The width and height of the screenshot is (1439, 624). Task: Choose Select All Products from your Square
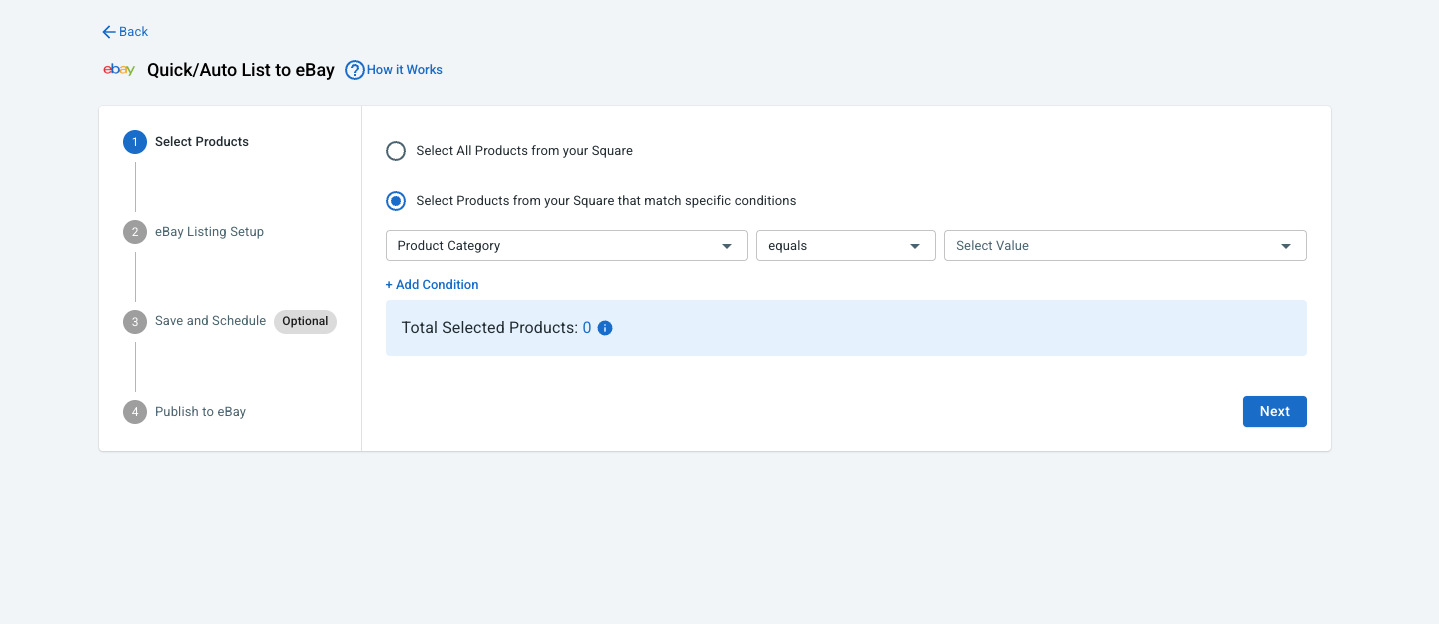point(396,151)
